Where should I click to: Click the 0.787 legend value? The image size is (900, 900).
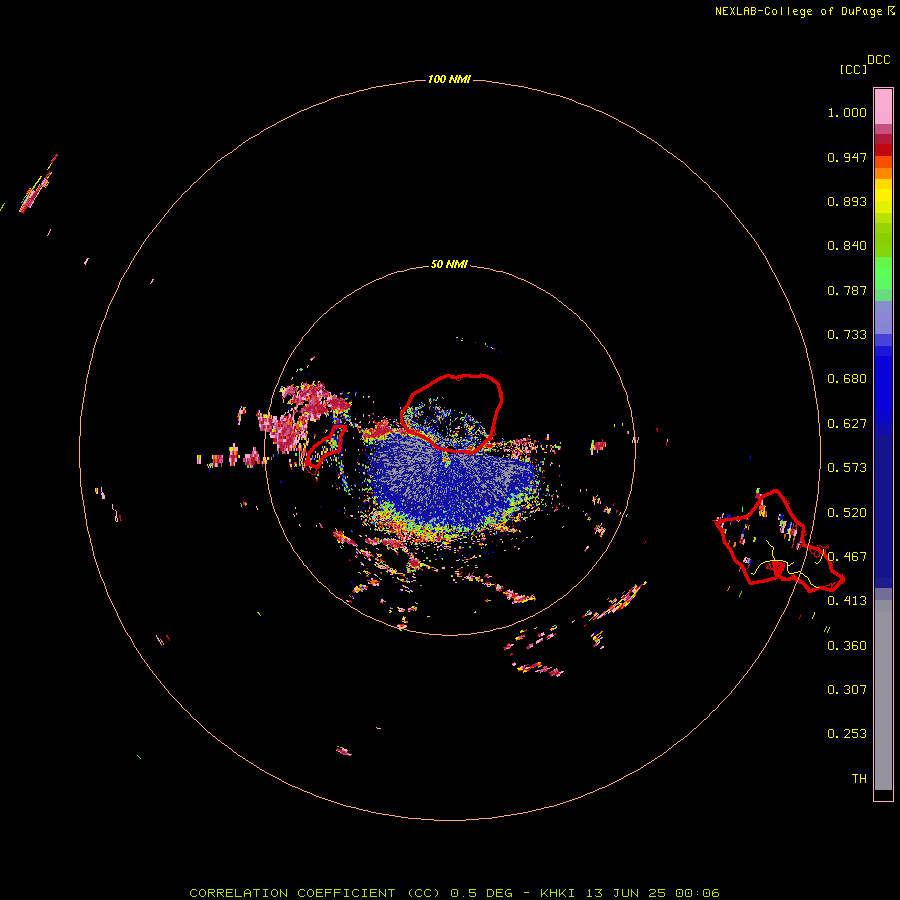(x=847, y=290)
